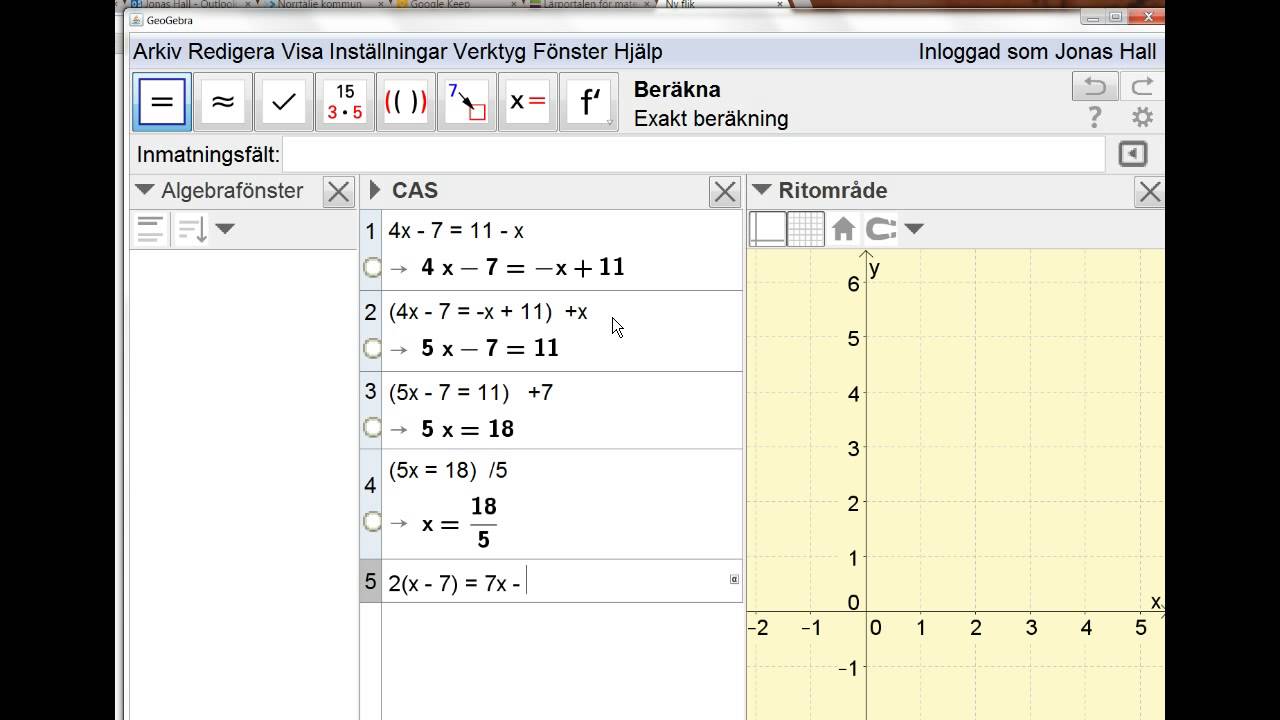Click the output '5 x = 18'
This screenshot has height=720, width=1280.
(467, 429)
